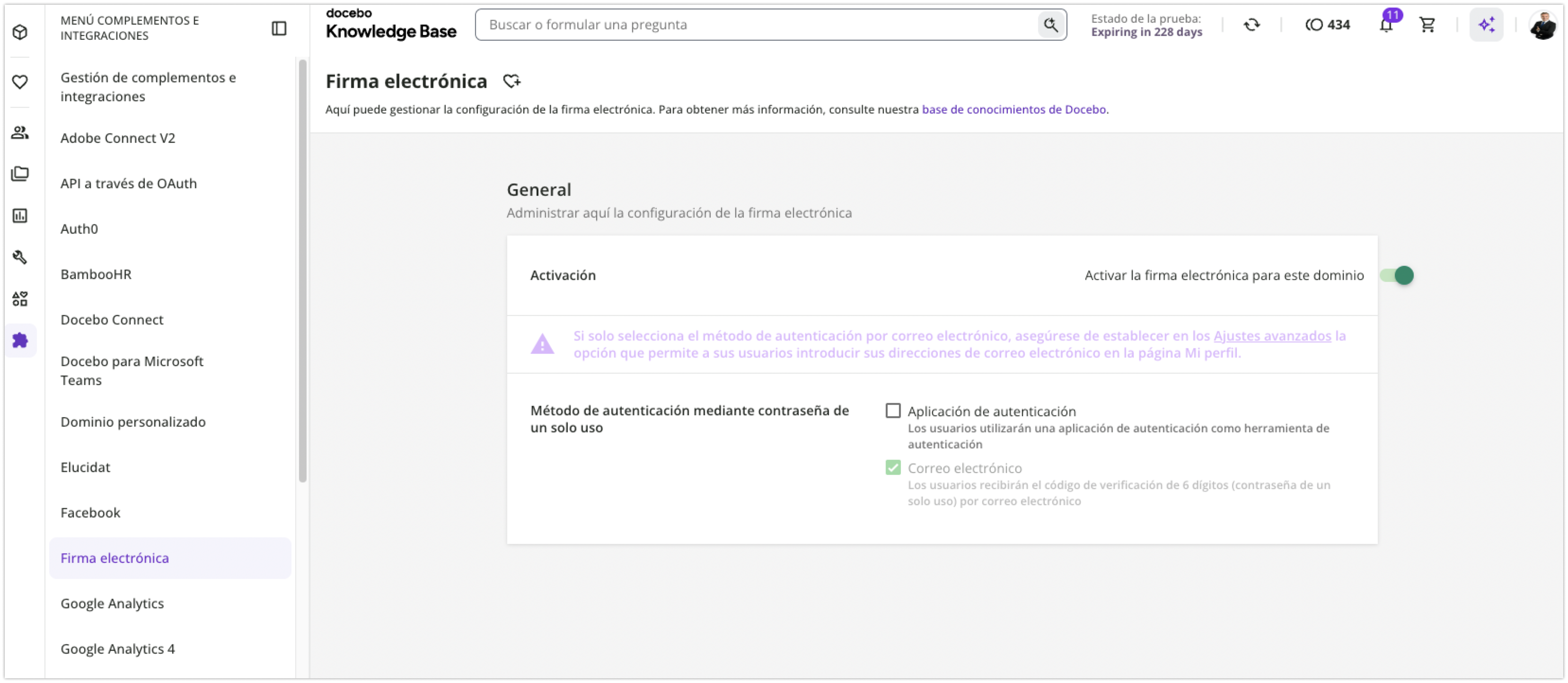Click the refresh sync icon in header
Screen dimensions: 1568x683
(1251, 24)
